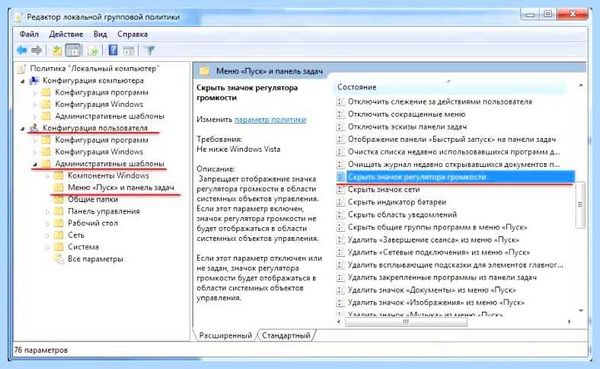The image size is (600, 369).
Task: Select policy Скрыть индикатор батареи
Action: coord(397,202)
